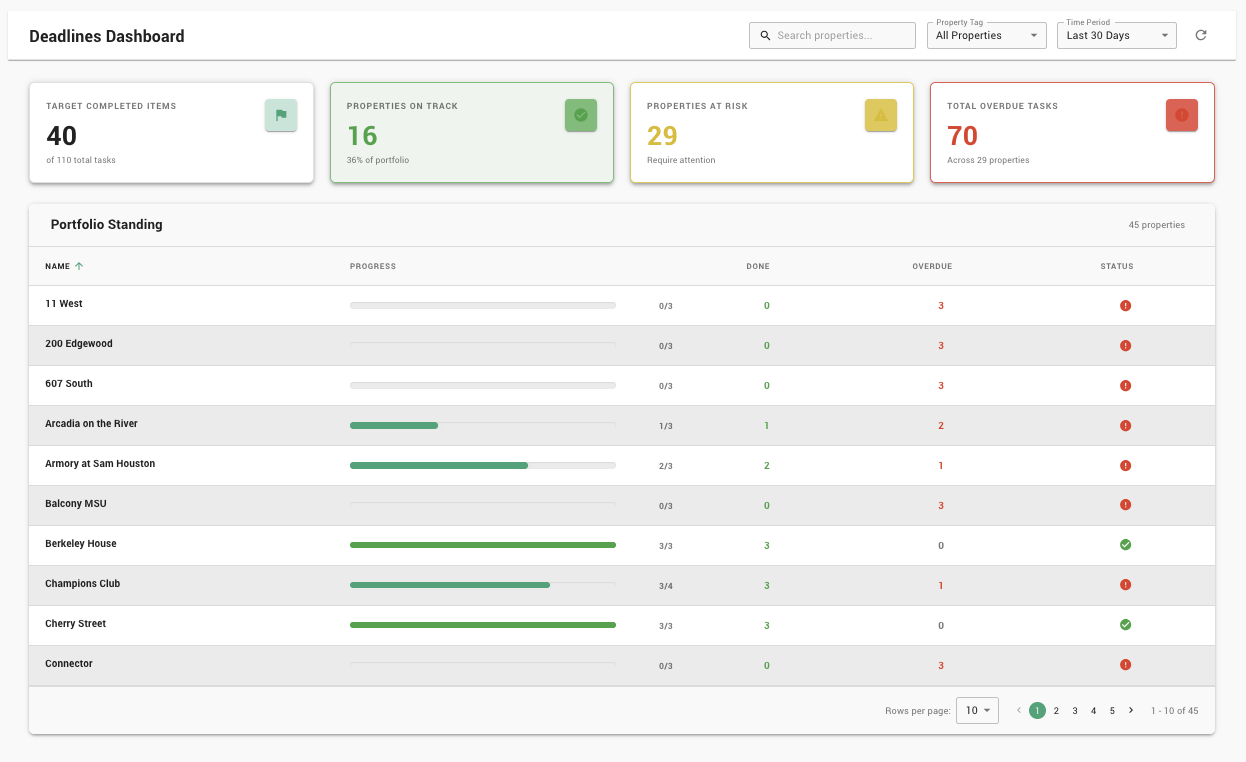Screen dimensions: 1246x762
Task: Select the Cherry Street property name
Action: [75, 623]
